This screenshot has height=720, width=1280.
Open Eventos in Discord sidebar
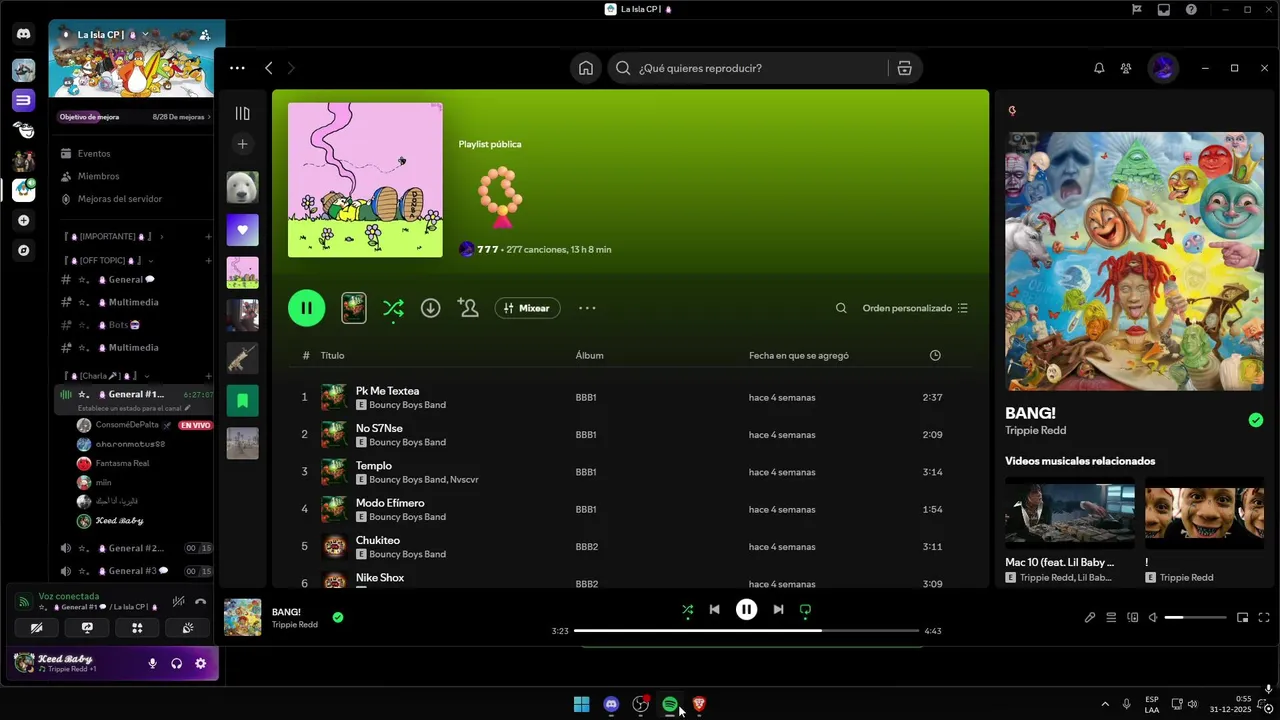click(x=94, y=154)
